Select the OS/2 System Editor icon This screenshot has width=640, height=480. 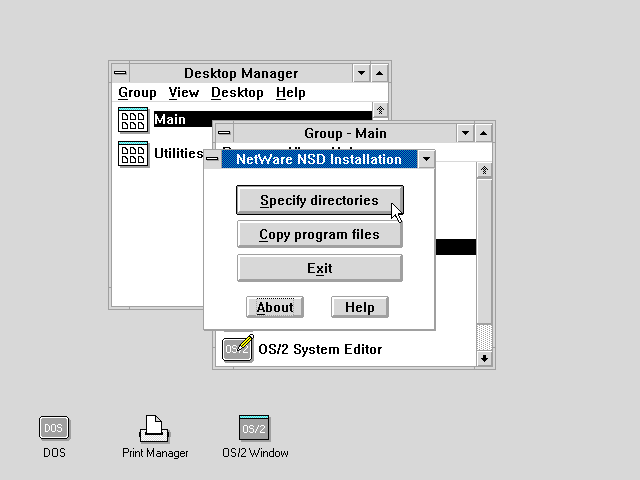(x=238, y=348)
